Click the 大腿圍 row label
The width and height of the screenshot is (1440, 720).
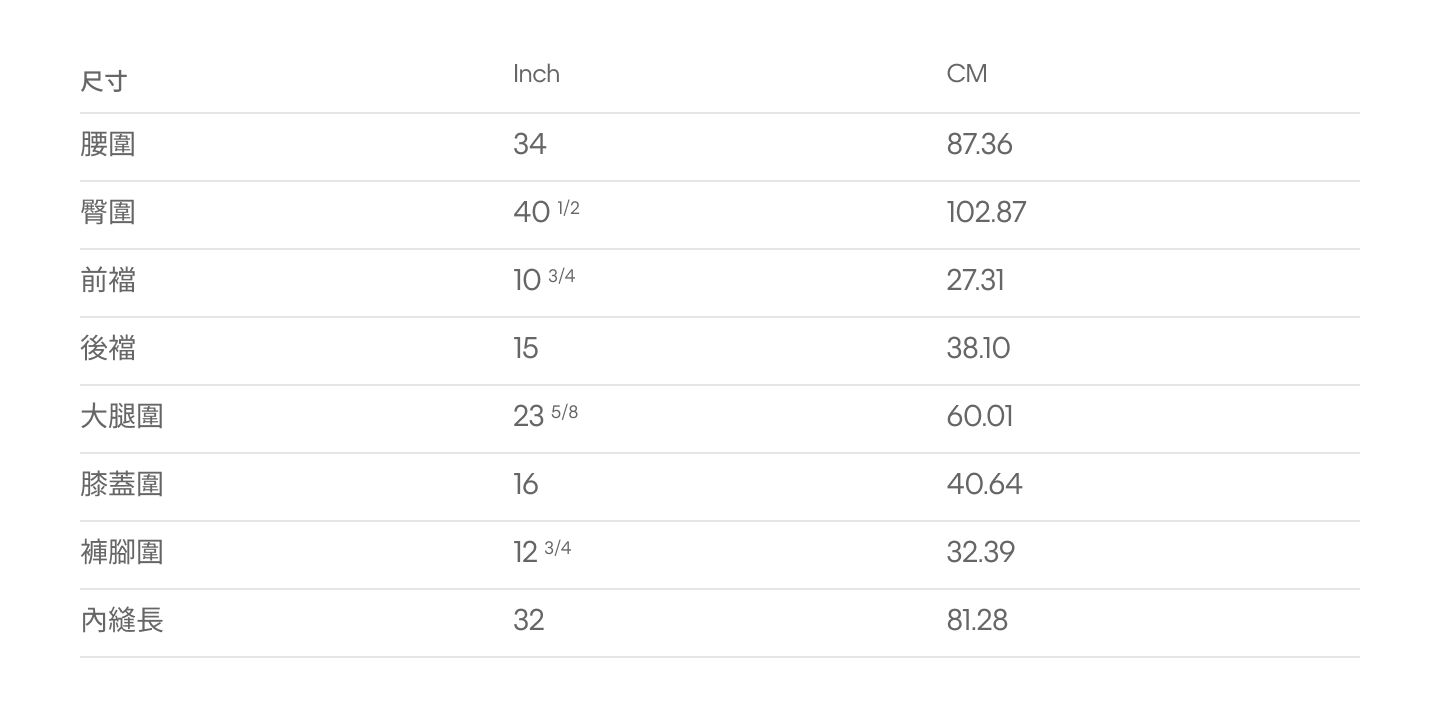click(122, 417)
